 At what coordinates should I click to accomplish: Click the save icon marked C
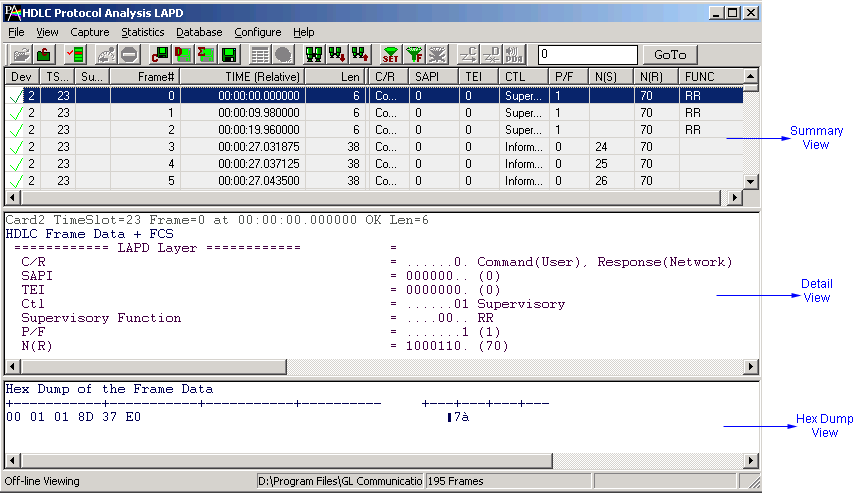click(x=160, y=55)
